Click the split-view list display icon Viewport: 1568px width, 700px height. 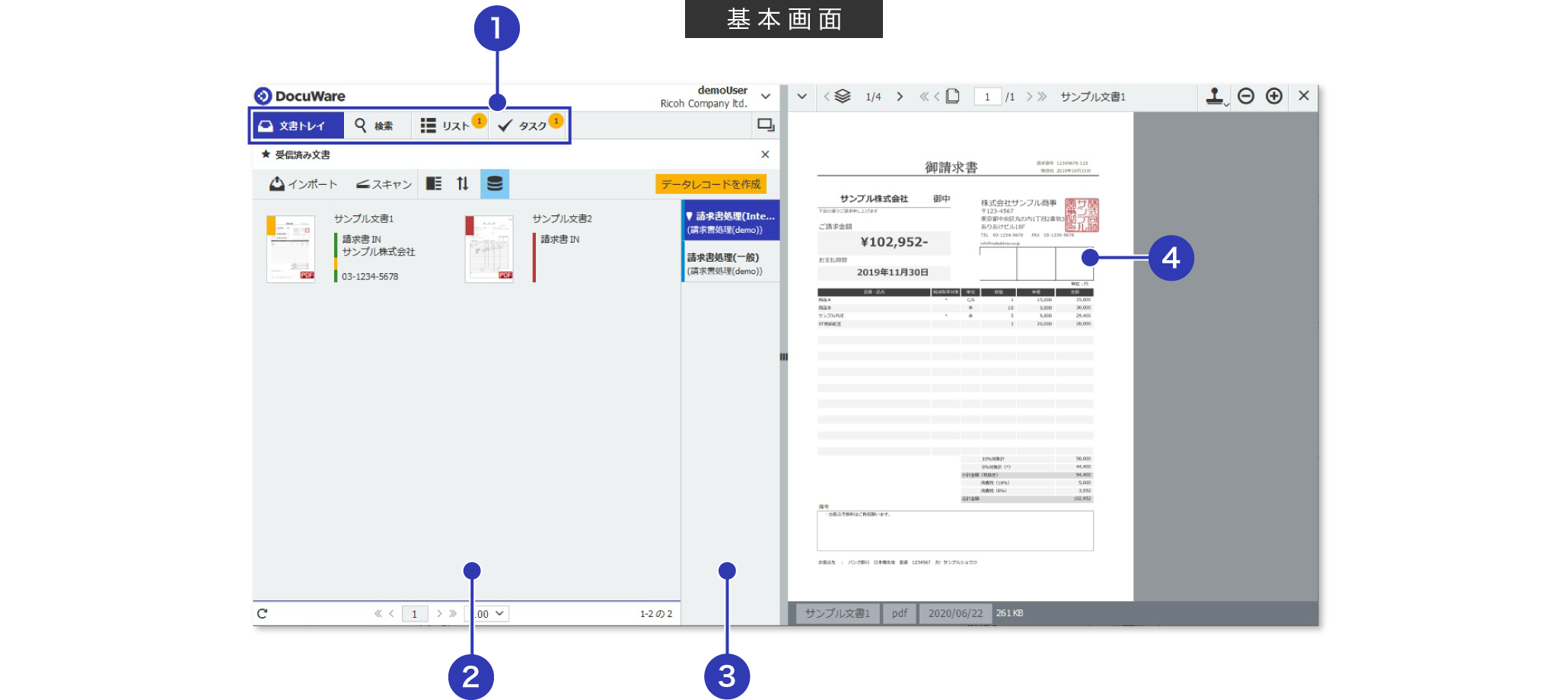434,183
